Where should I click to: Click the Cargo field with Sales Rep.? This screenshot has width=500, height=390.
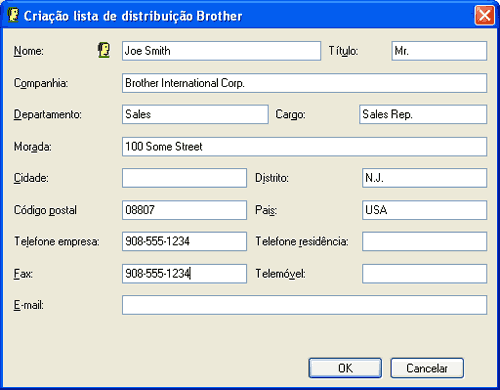pos(423,114)
